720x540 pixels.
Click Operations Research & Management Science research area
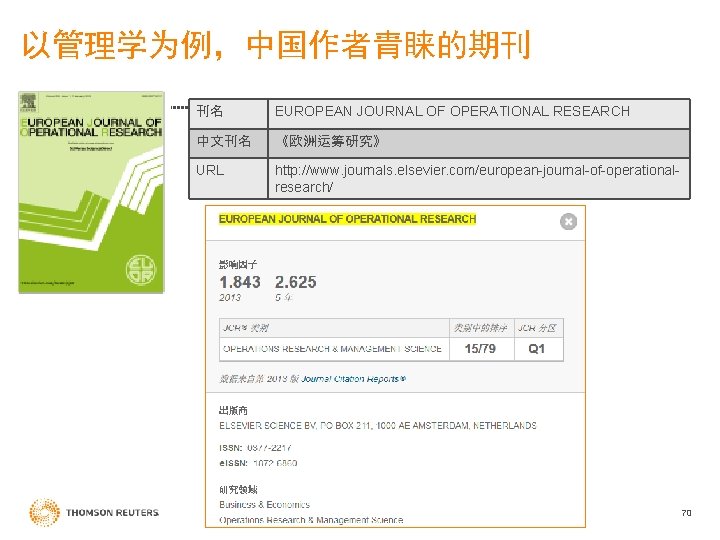point(311,520)
